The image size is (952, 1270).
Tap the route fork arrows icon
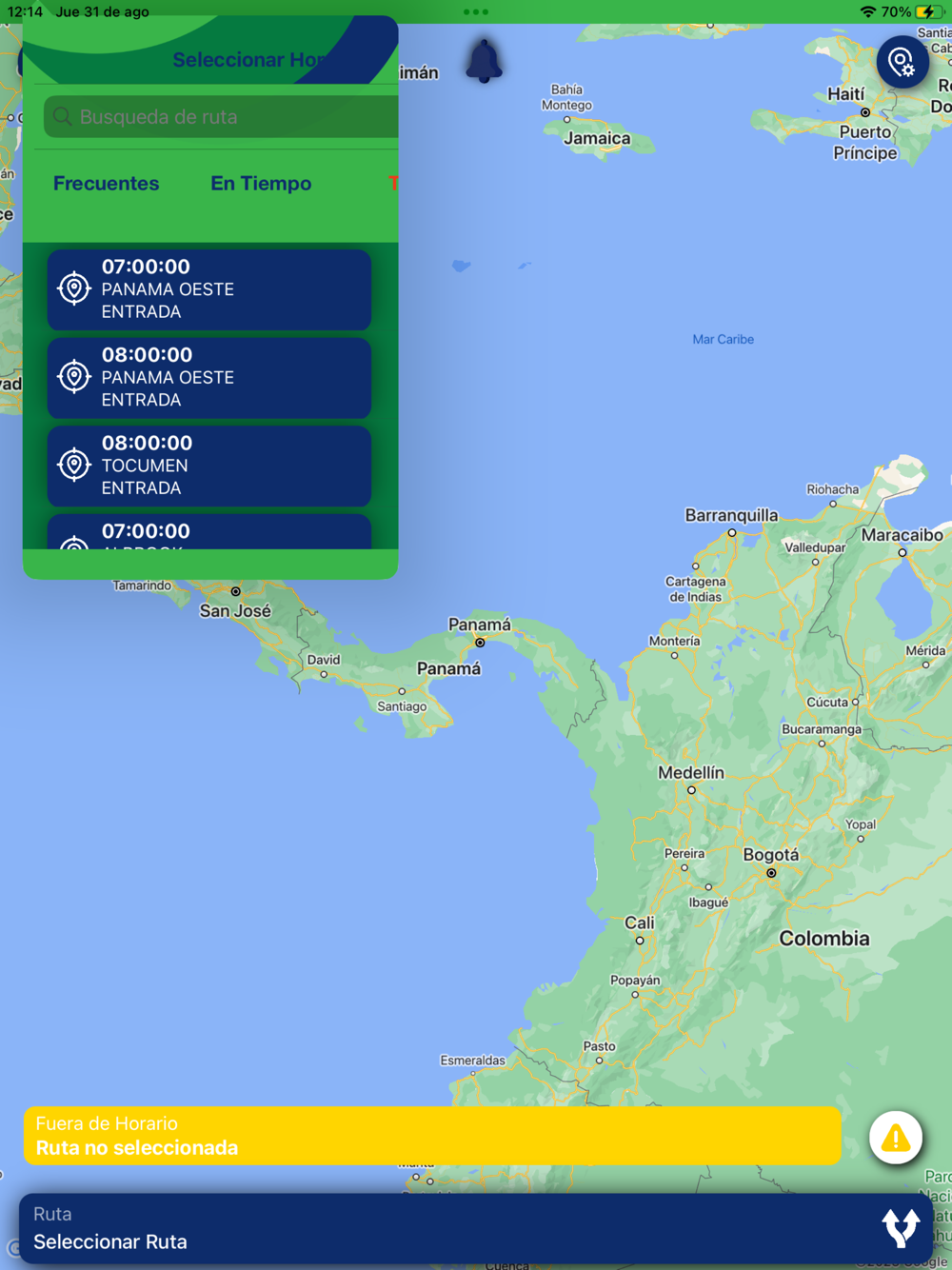click(901, 1228)
